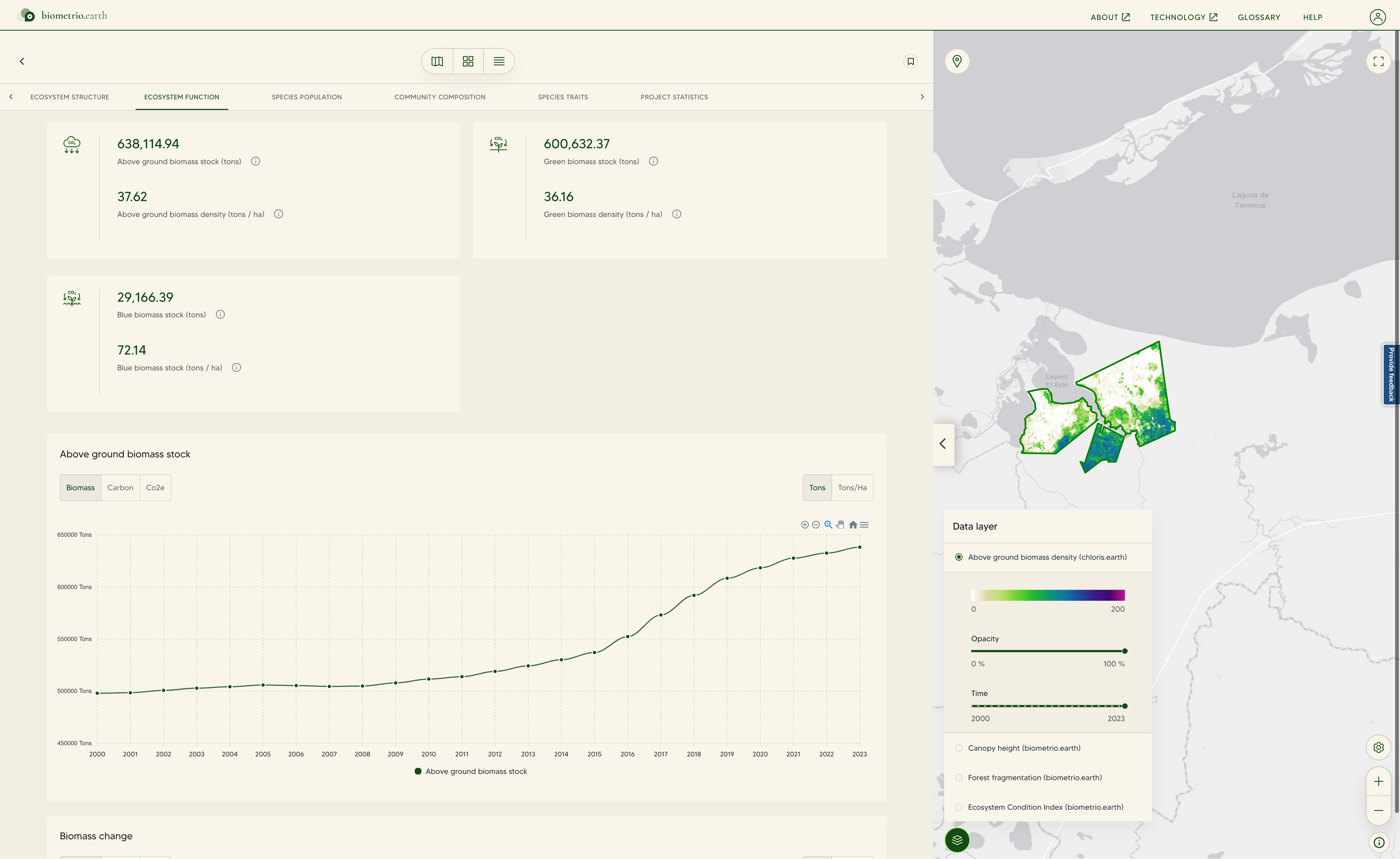Open the About link
Image resolution: width=1400 pixels, height=859 pixels.
pyautogui.click(x=1110, y=18)
